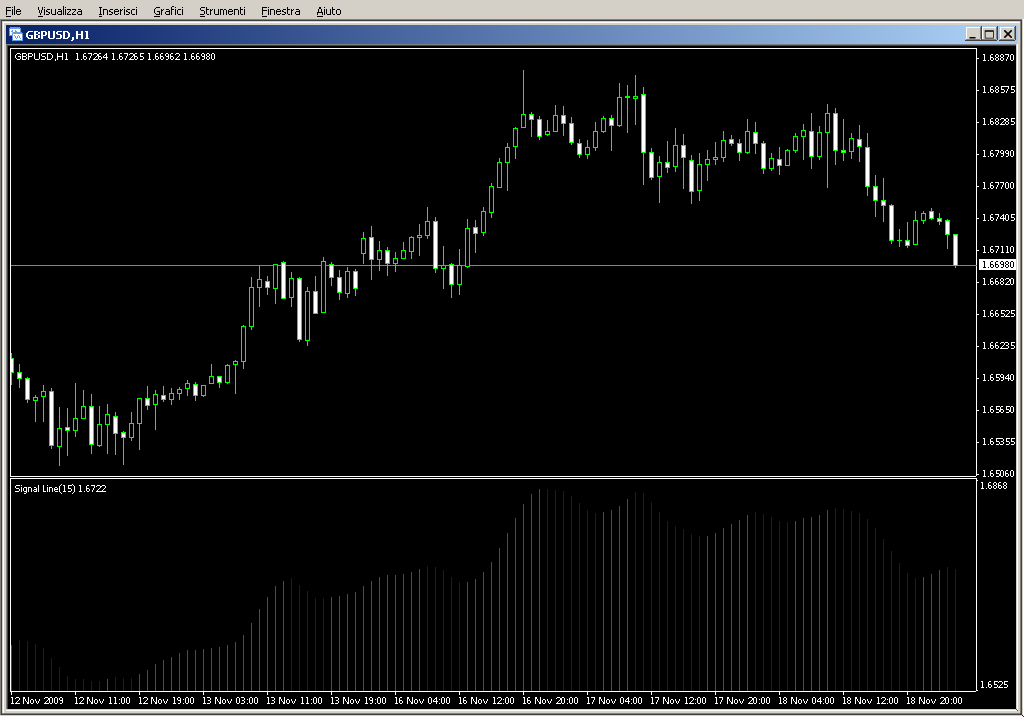Click the 17 Nov 20:00 time label
Image resolution: width=1024 pixels, height=717 pixels.
click(x=742, y=701)
